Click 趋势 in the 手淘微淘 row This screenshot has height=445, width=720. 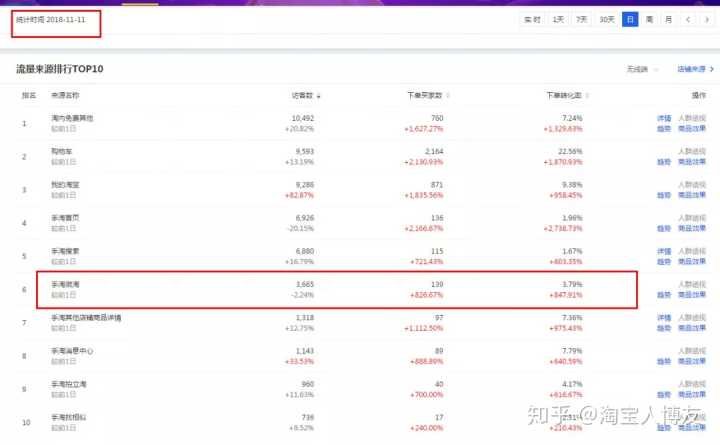point(663,295)
